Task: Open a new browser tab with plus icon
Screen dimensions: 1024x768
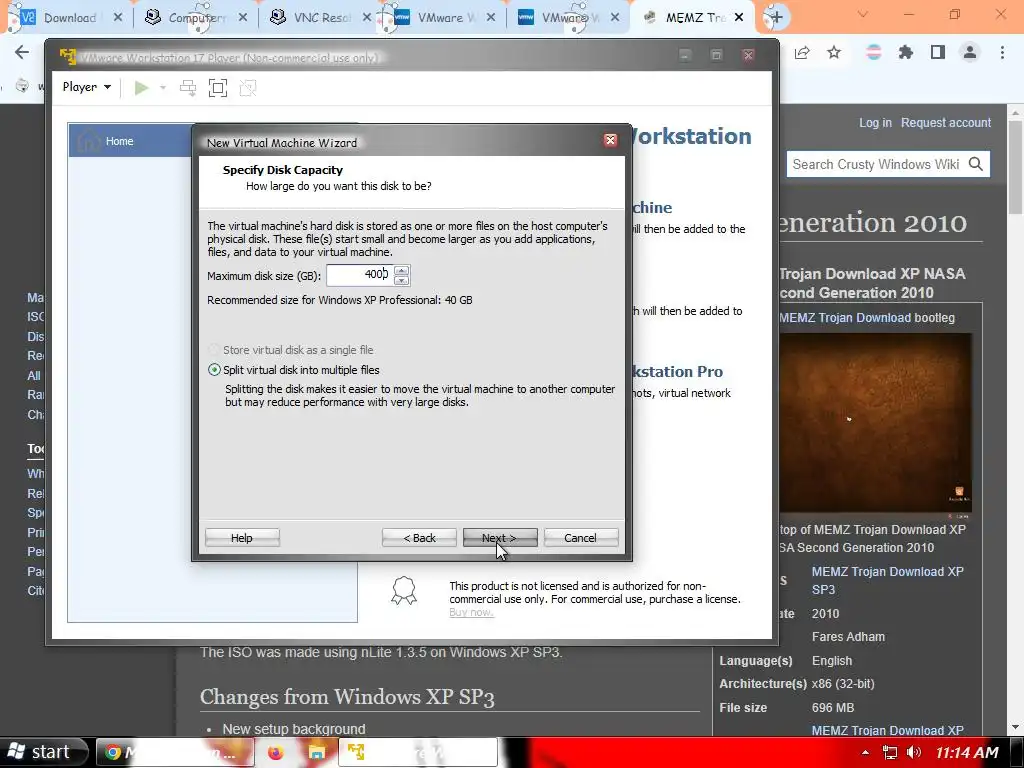Action: 776,18
